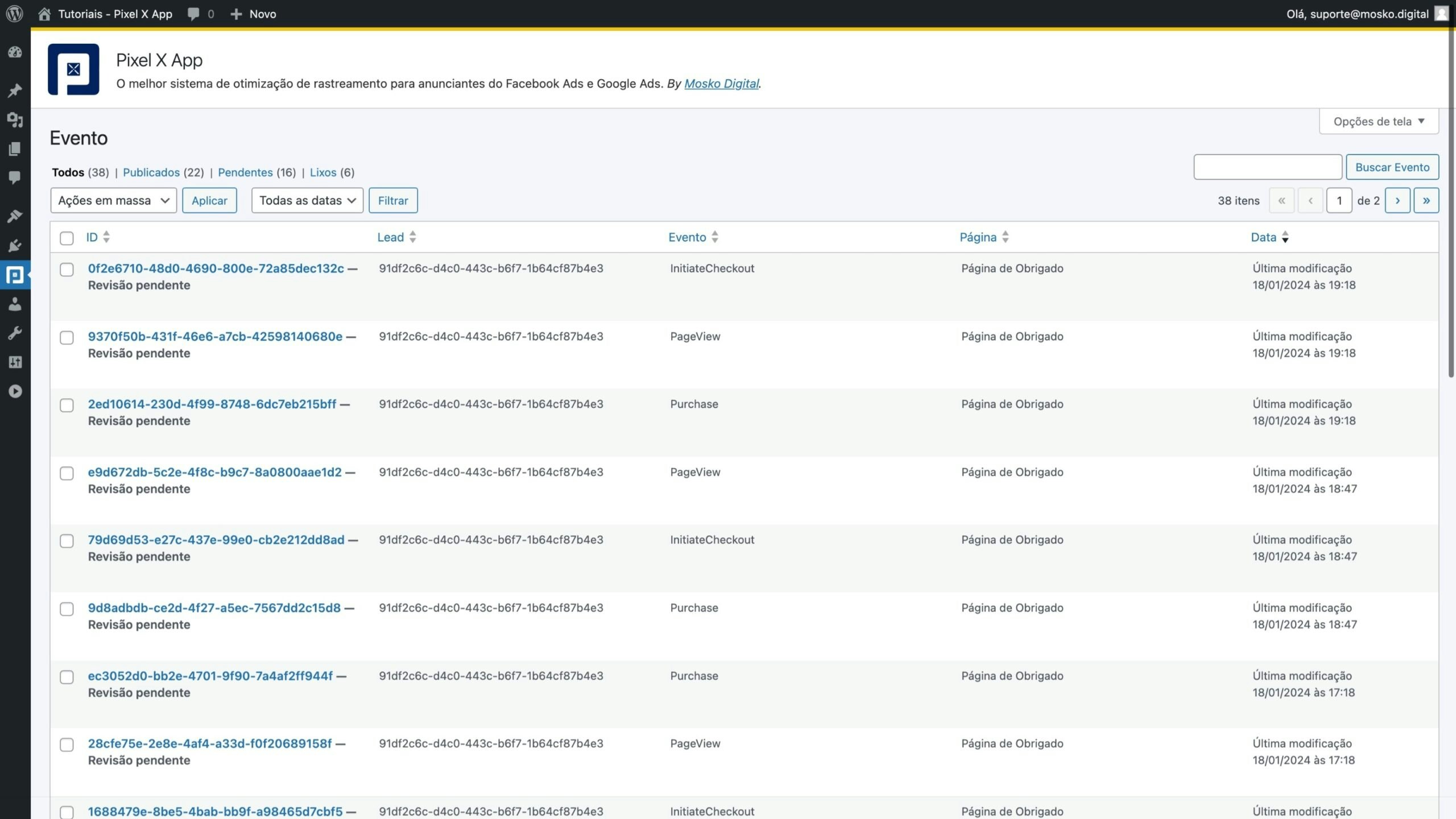This screenshot has height=819, width=1456.
Task: Check the row 2ed10614-230d-4f99 checkbox
Action: click(67, 406)
